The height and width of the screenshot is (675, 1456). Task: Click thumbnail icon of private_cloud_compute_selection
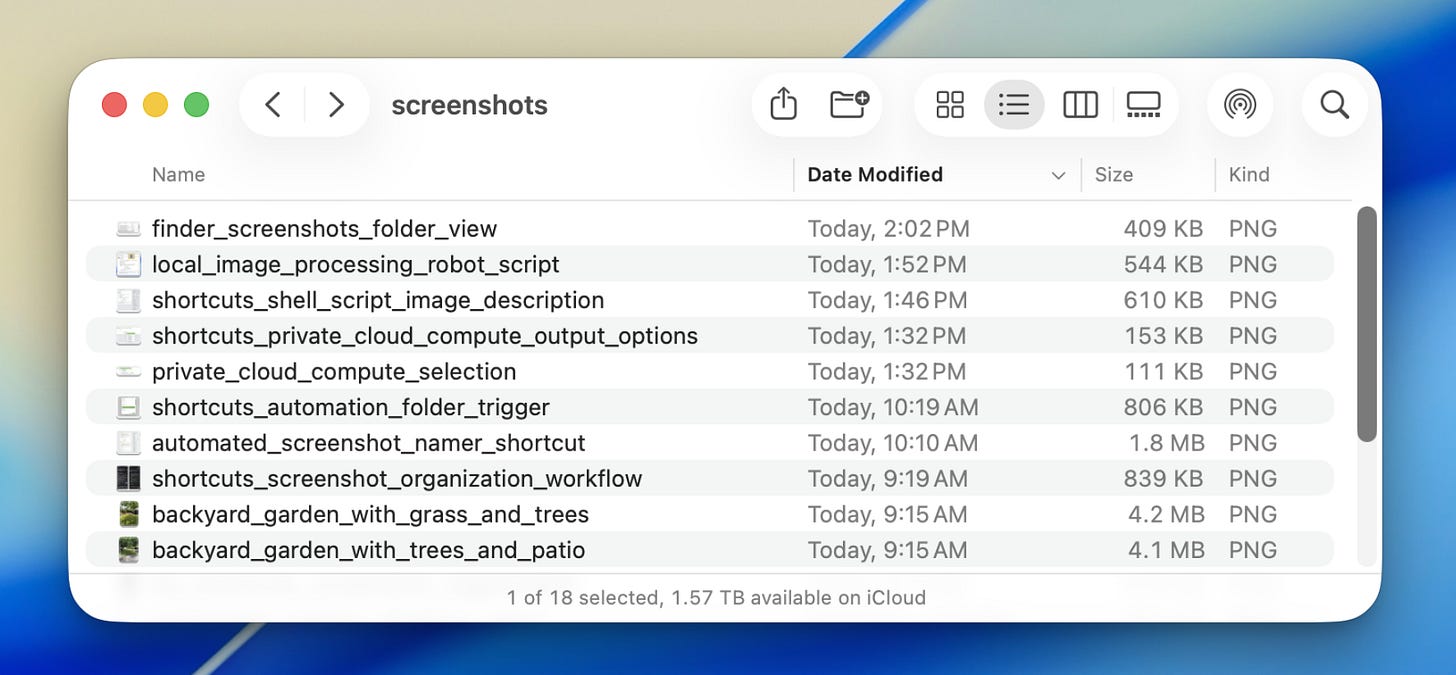pos(128,372)
